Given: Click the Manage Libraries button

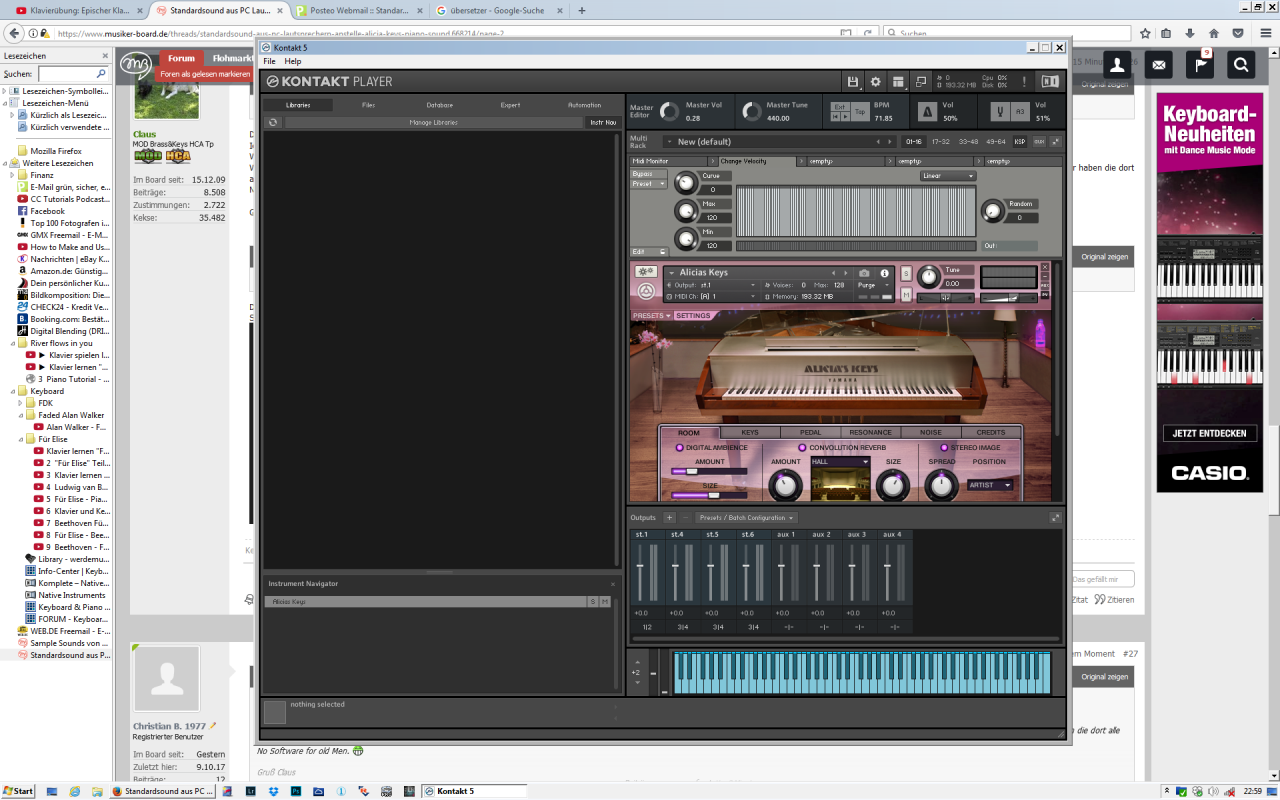Looking at the screenshot, I should pos(434,122).
